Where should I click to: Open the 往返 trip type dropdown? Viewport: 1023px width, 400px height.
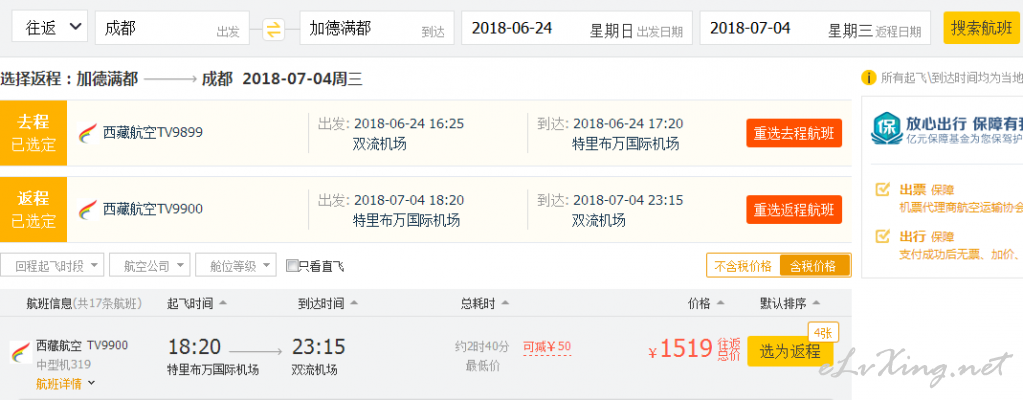click(x=50, y=27)
